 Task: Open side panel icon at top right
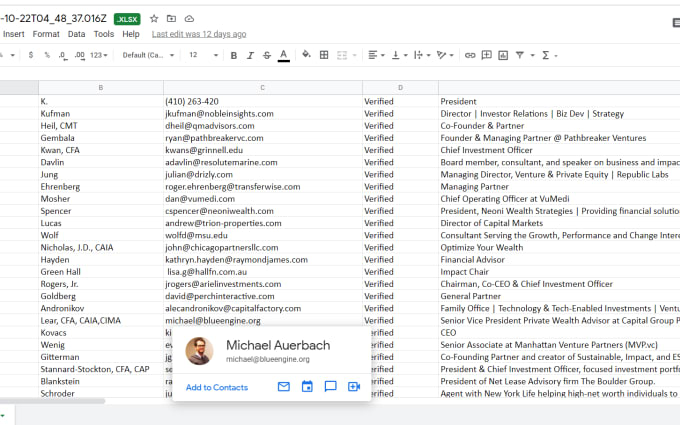(x=676, y=23)
